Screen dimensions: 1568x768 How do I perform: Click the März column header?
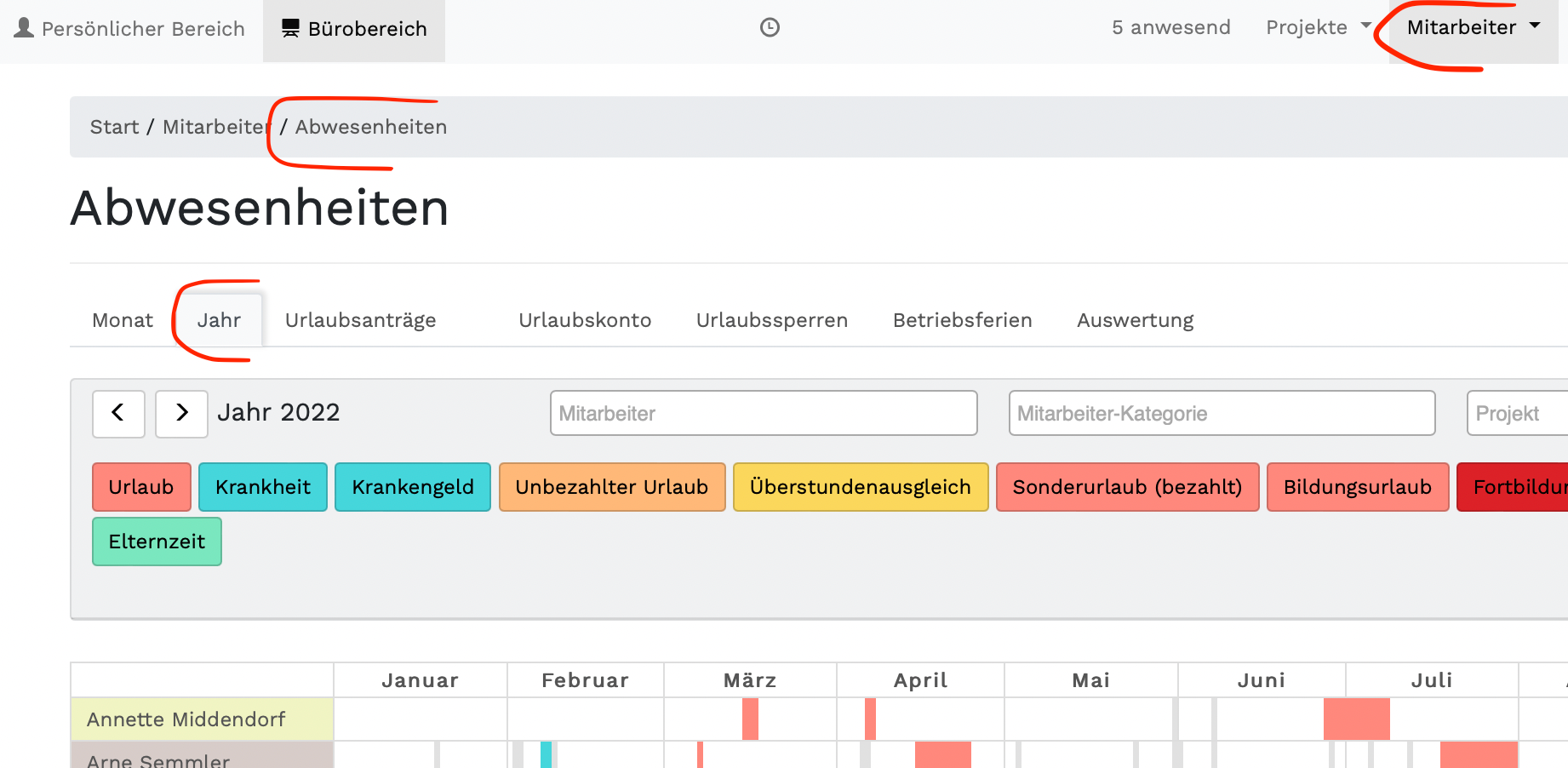point(750,680)
